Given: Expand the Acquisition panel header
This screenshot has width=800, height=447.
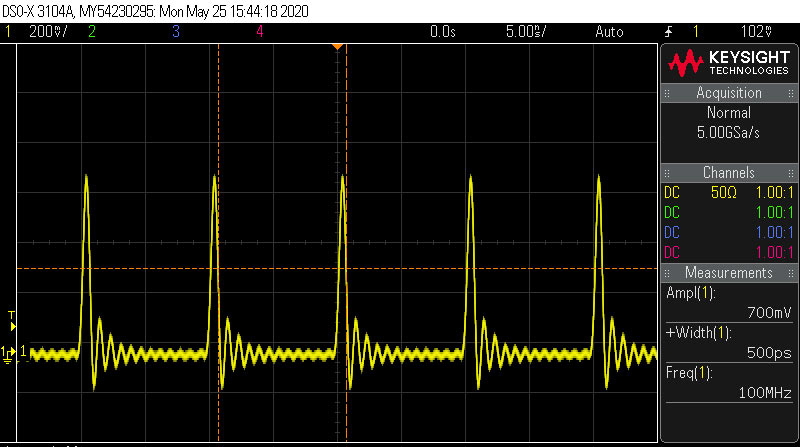Looking at the screenshot, I should (729, 93).
